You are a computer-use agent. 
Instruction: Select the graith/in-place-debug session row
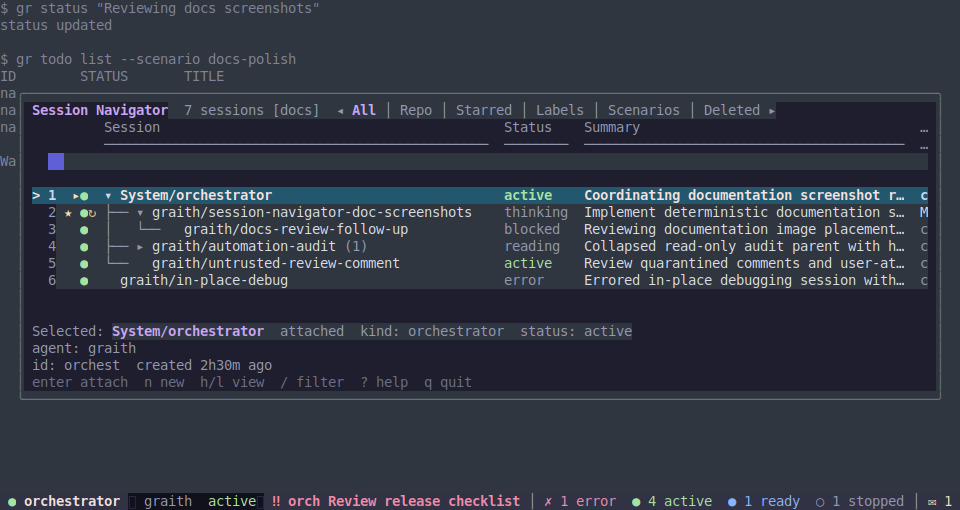tap(479, 281)
